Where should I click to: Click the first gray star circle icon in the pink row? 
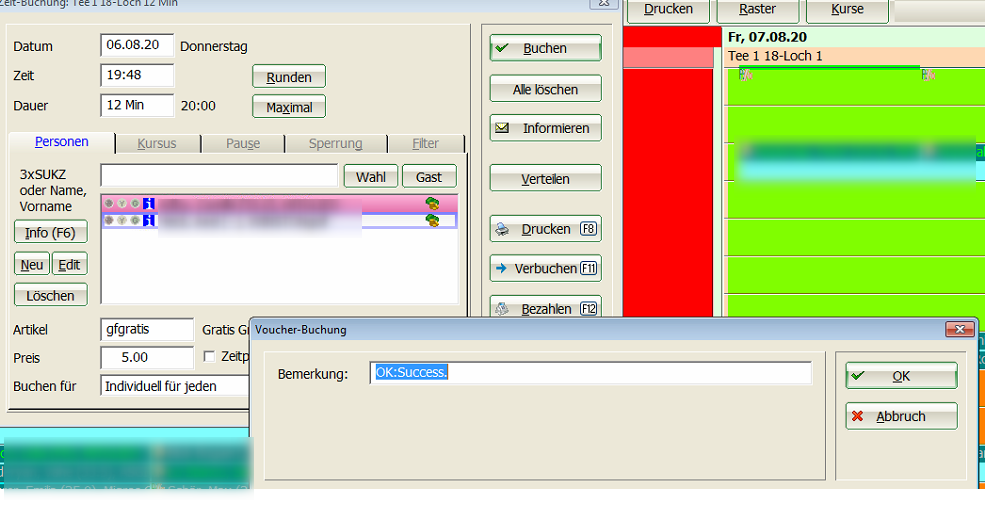pos(109,204)
